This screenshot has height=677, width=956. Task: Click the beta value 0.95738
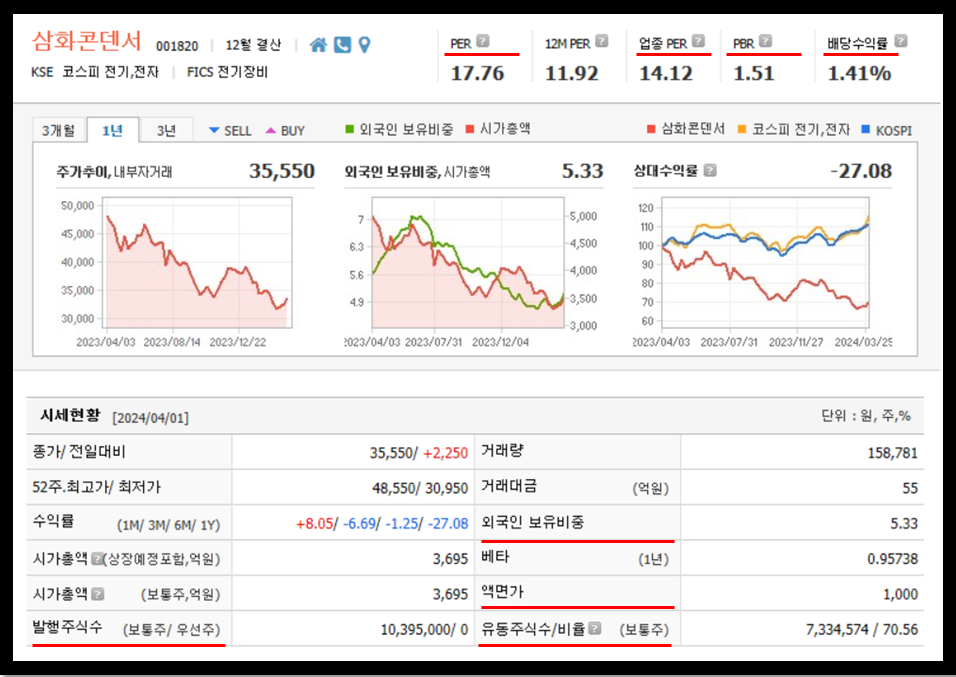click(893, 559)
